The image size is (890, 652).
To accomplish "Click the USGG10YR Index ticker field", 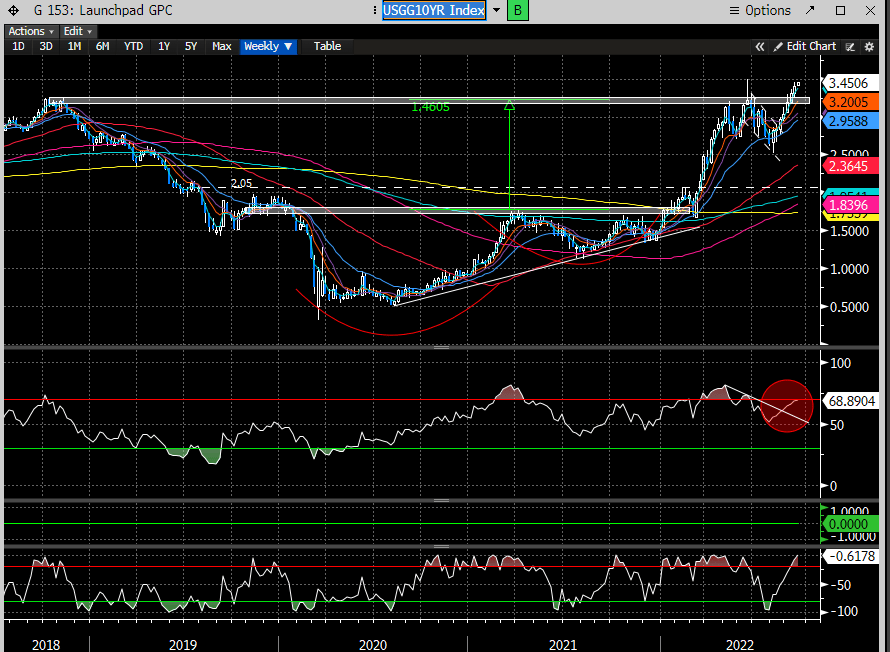I will tap(433, 11).
